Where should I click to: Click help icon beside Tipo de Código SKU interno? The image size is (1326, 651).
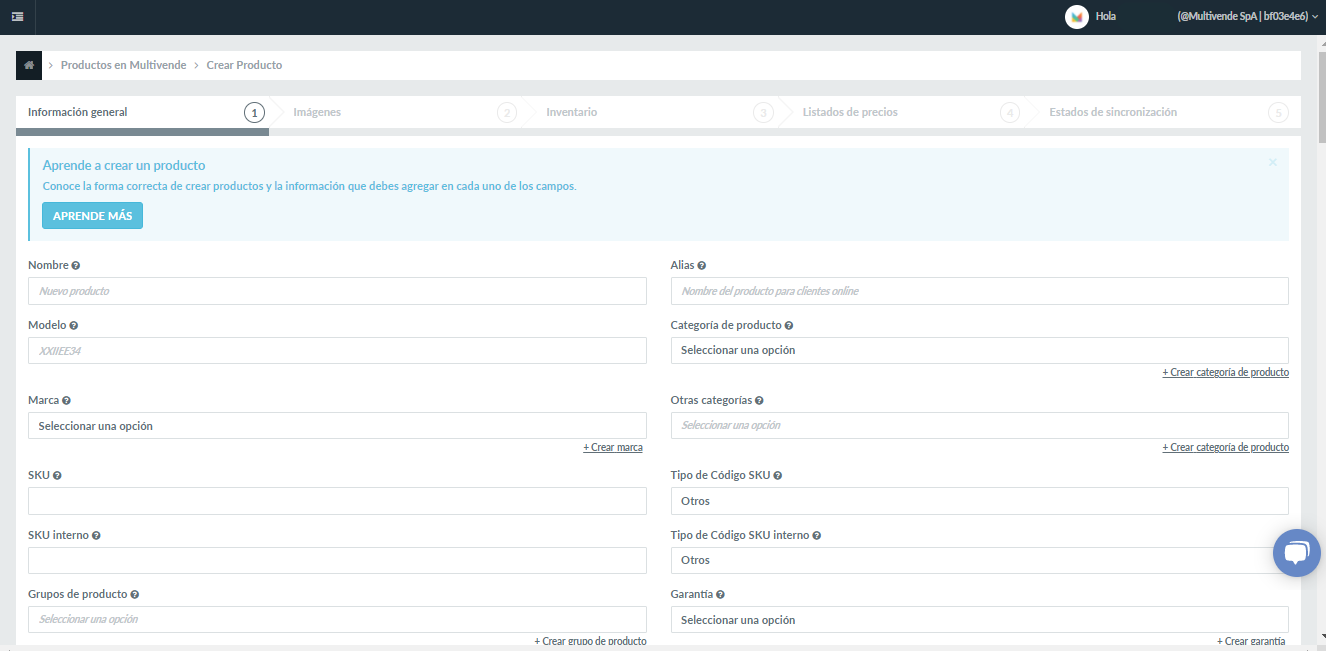817,536
